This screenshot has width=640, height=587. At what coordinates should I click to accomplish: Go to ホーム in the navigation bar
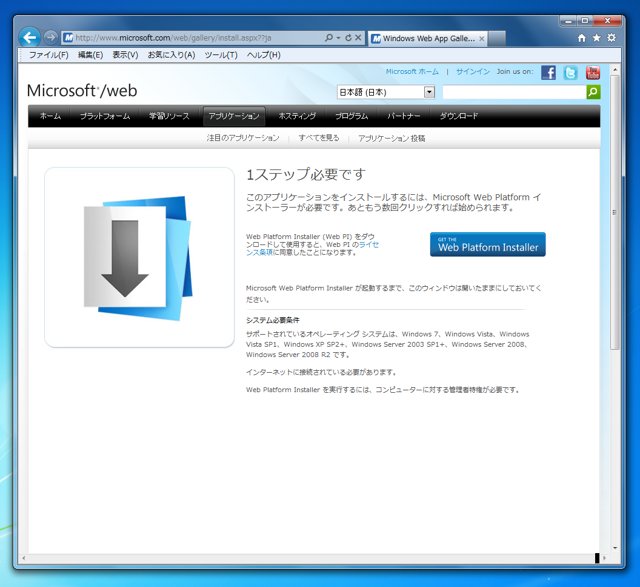50,116
